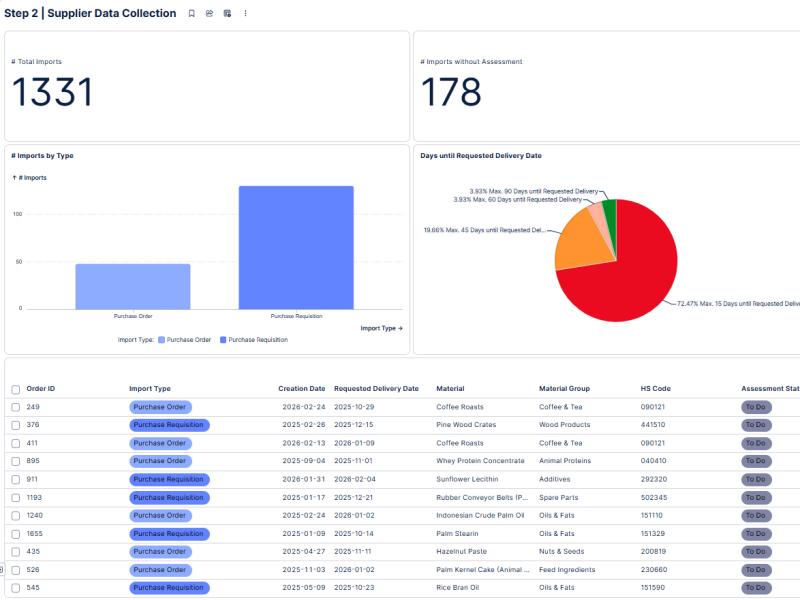Click the bookmark icon beside the page title
This screenshot has width=800, height=600.
tap(192, 13)
